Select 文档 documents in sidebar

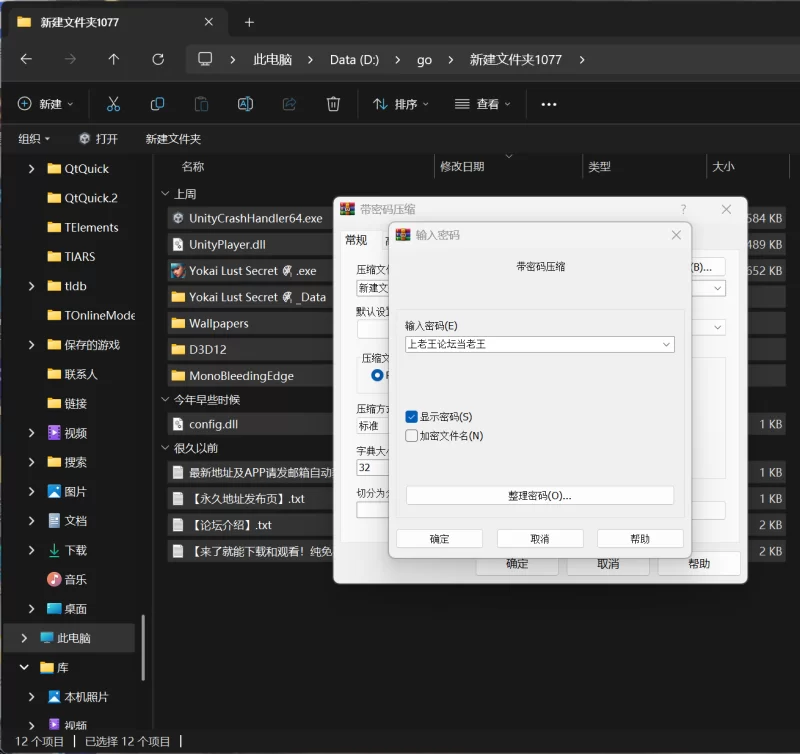tap(67, 521)
